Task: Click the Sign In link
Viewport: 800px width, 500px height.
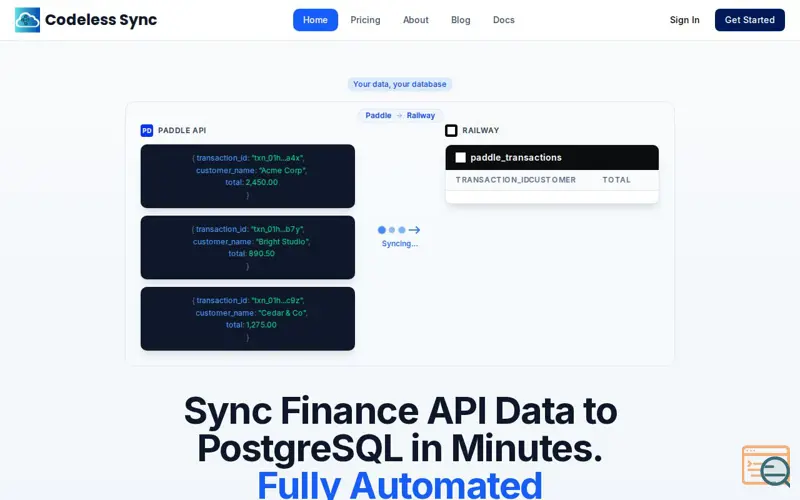Action: [684, 20]
